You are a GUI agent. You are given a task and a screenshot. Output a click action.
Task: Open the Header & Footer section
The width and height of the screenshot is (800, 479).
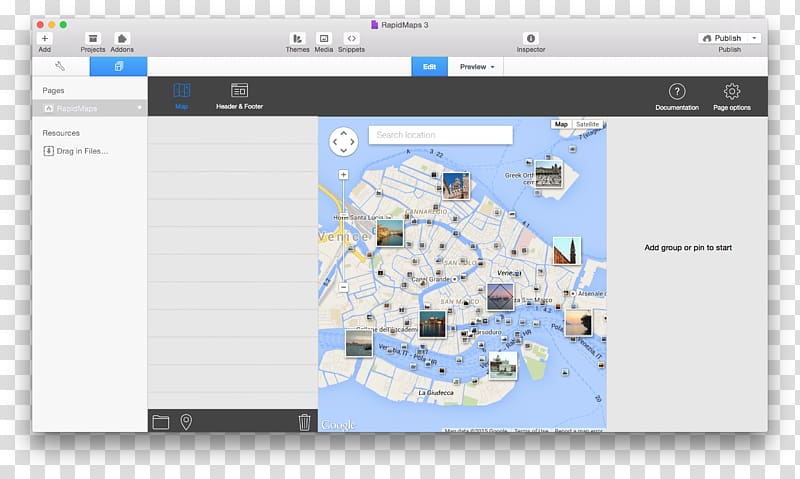239,96
